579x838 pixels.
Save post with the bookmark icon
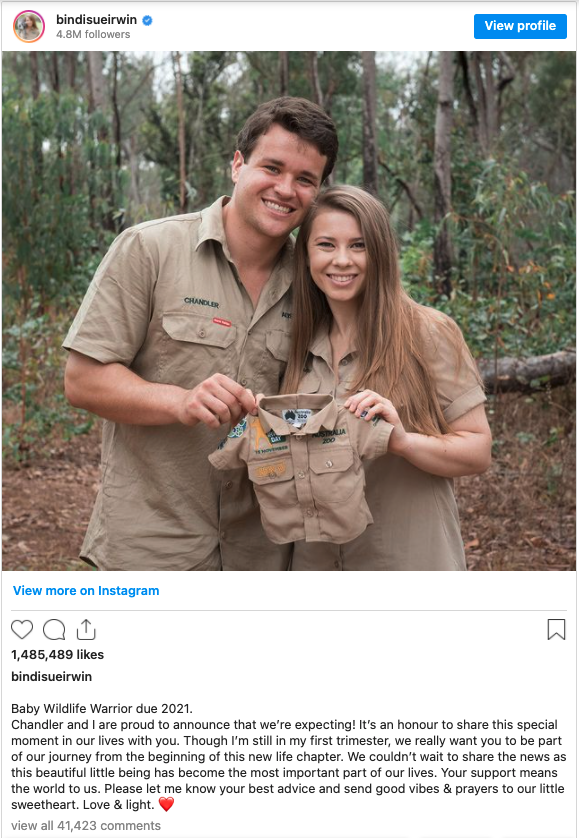pyautogui.click(x=556, y=630)
